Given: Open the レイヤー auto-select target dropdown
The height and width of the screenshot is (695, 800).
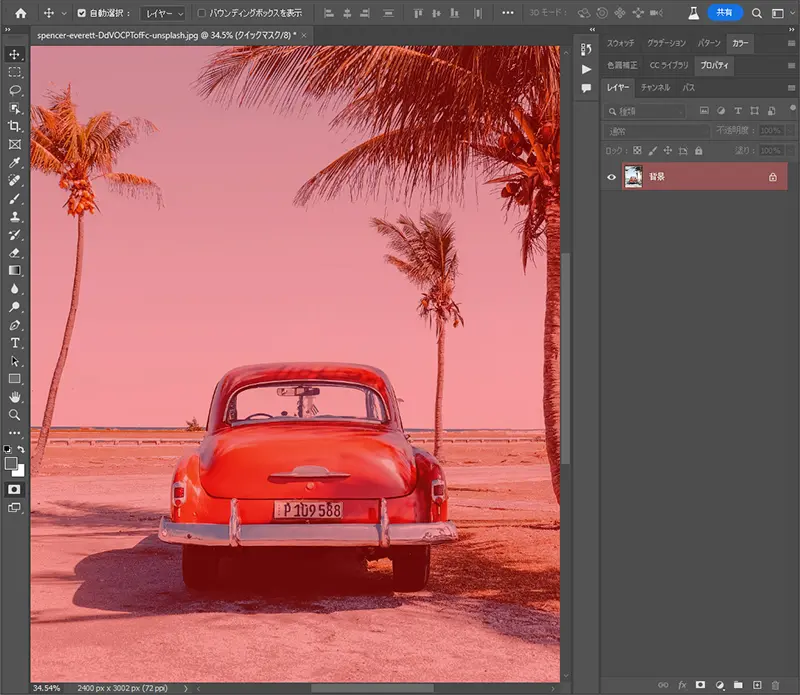Looking at the screenshot, I should (162, 14).
